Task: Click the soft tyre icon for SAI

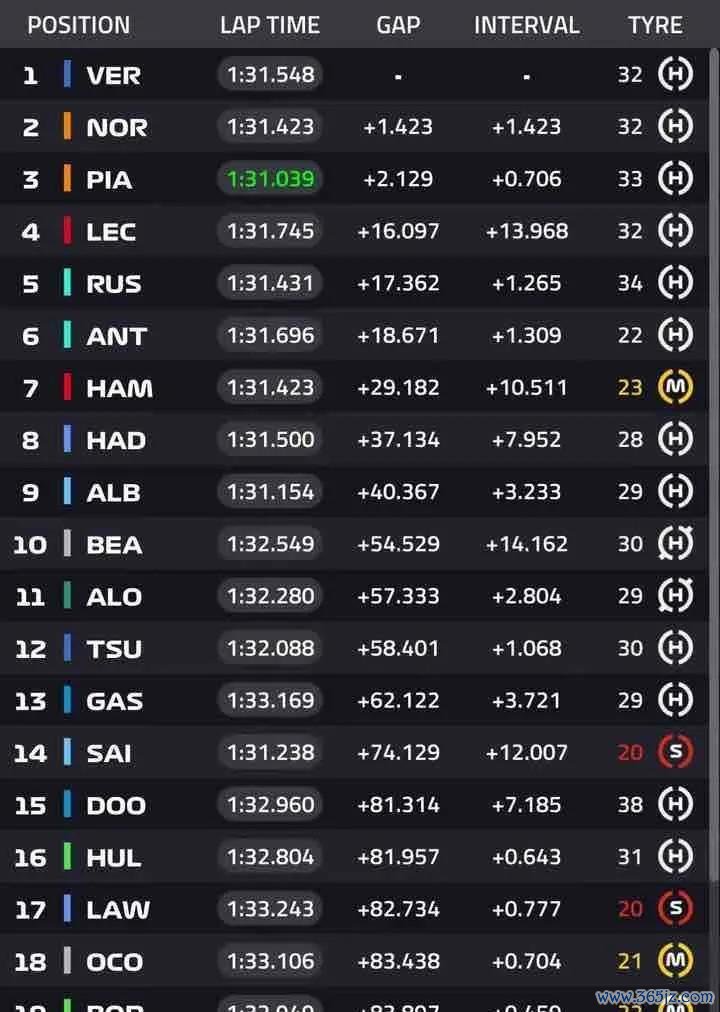Action: click(675, 752)
